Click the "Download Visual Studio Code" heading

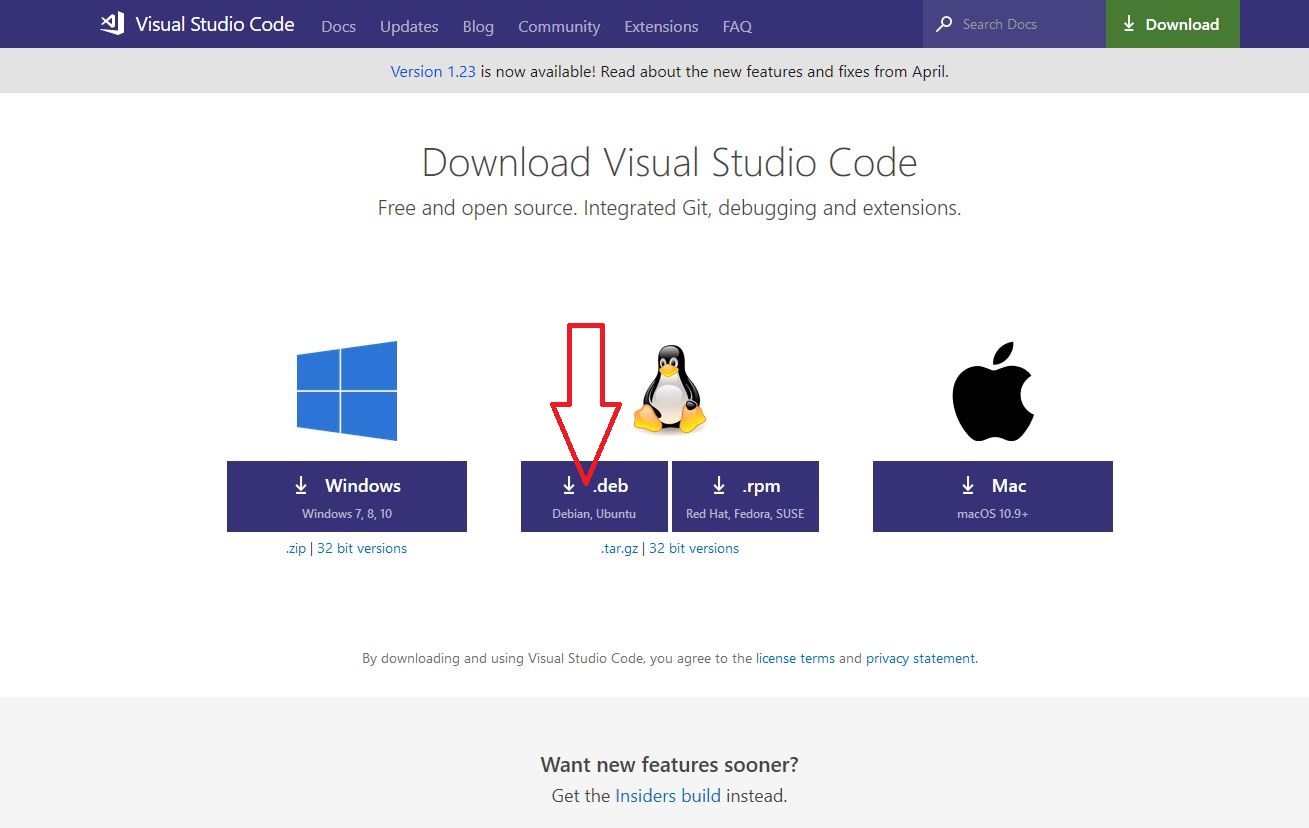669,162
